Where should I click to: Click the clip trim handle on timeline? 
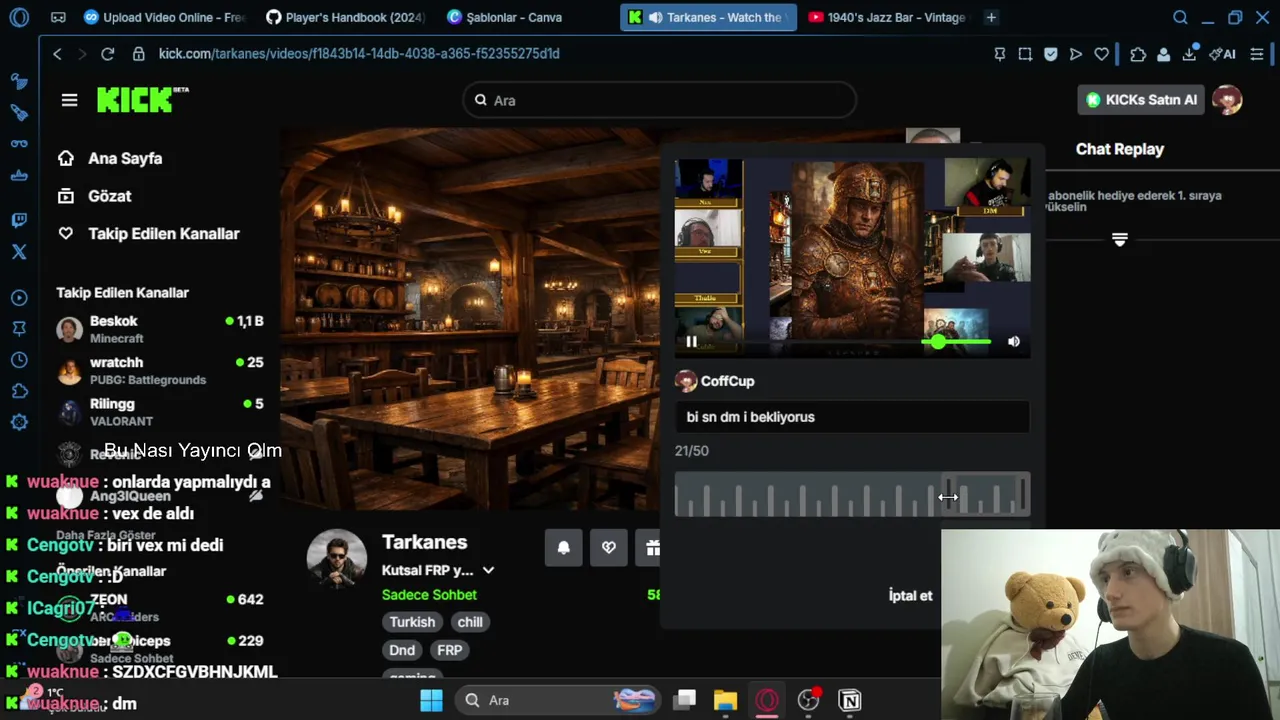click(947, 496)
